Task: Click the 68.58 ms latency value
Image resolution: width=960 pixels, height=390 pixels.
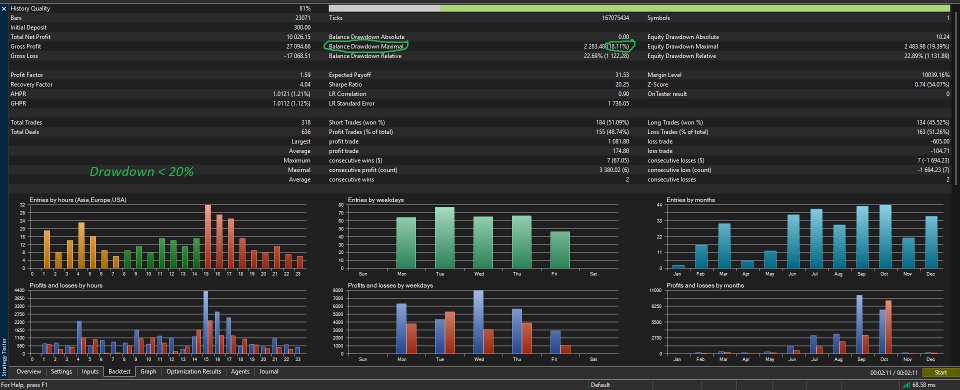Action: coord(925,385)
